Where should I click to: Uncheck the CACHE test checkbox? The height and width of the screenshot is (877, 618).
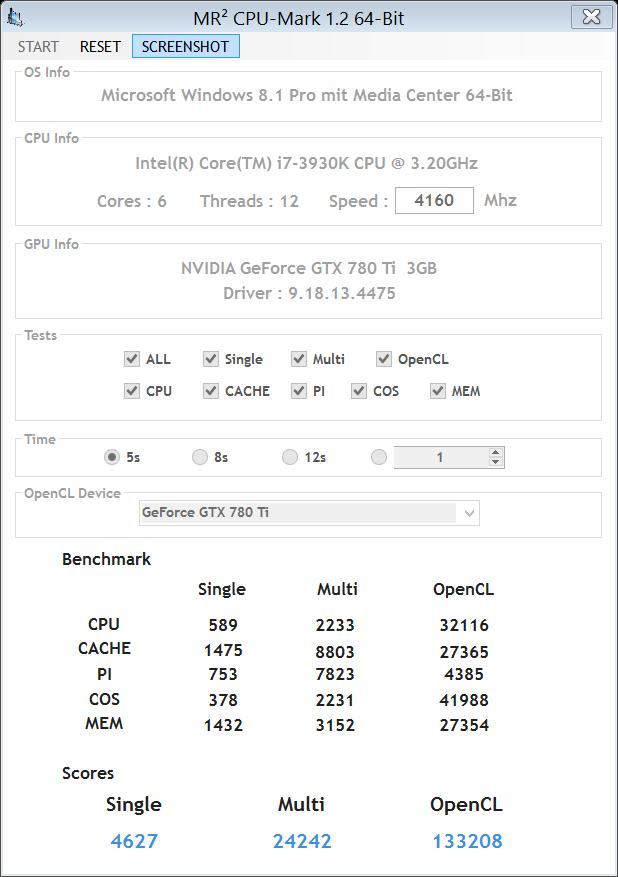[x=211, y=391]
